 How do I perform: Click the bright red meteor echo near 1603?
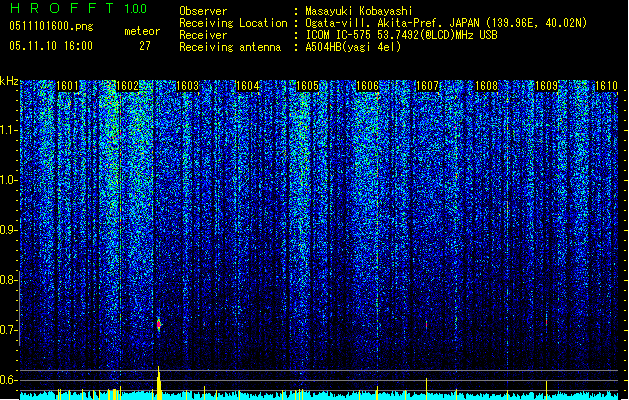pos(159,324)
